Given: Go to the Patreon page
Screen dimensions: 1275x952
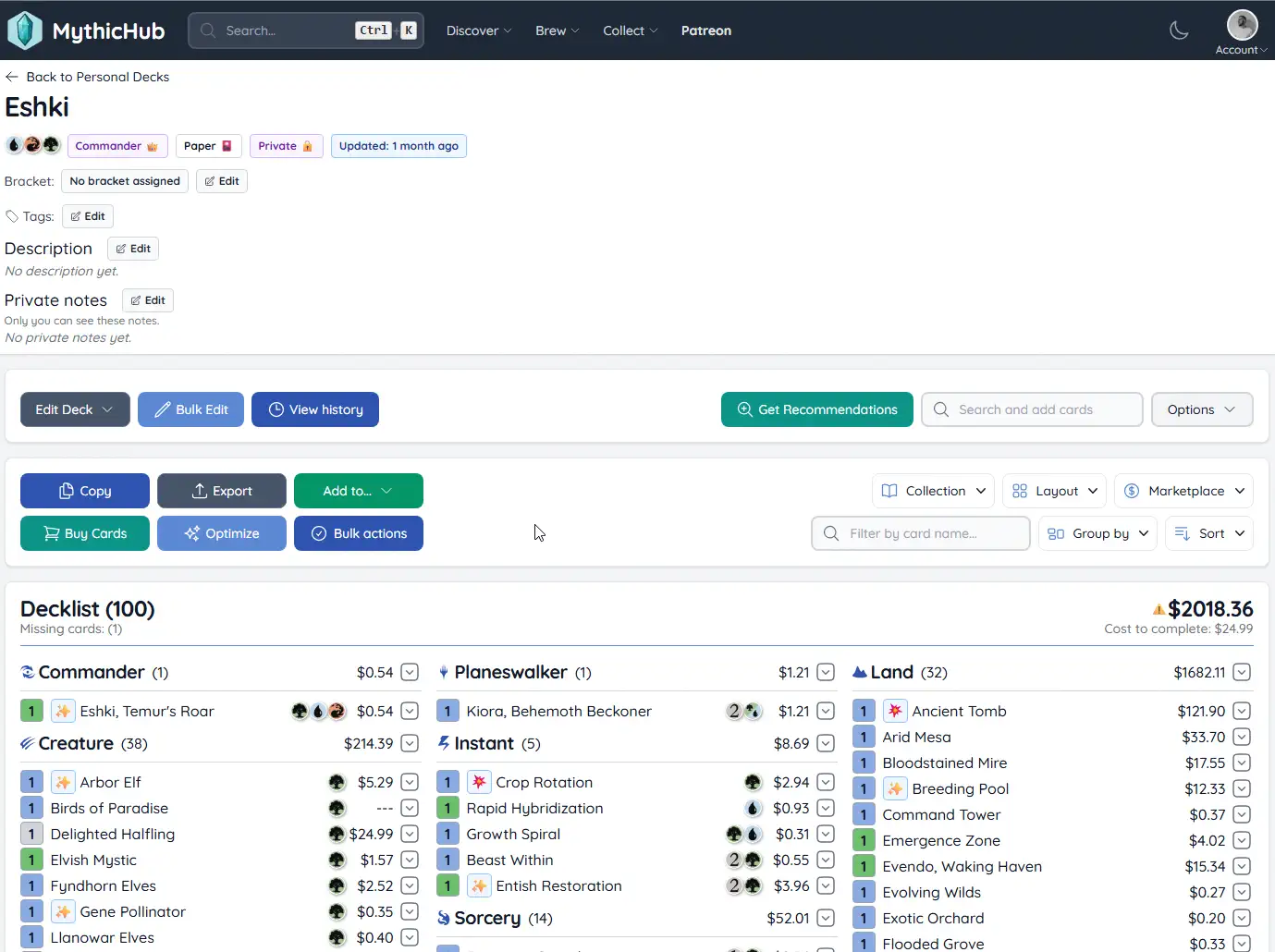Looking at the screenshot, I should [706, 31].
